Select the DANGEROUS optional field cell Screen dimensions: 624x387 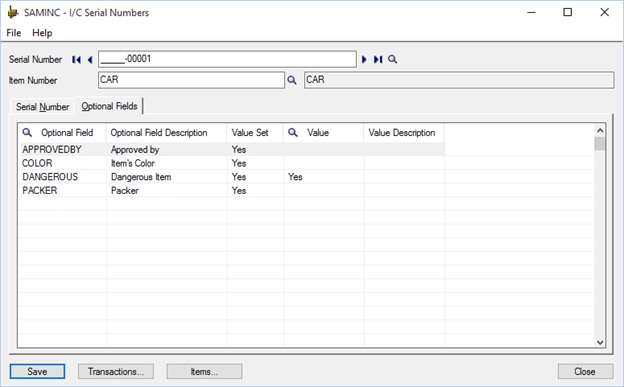pyautogui.click(x=62, y=177)
